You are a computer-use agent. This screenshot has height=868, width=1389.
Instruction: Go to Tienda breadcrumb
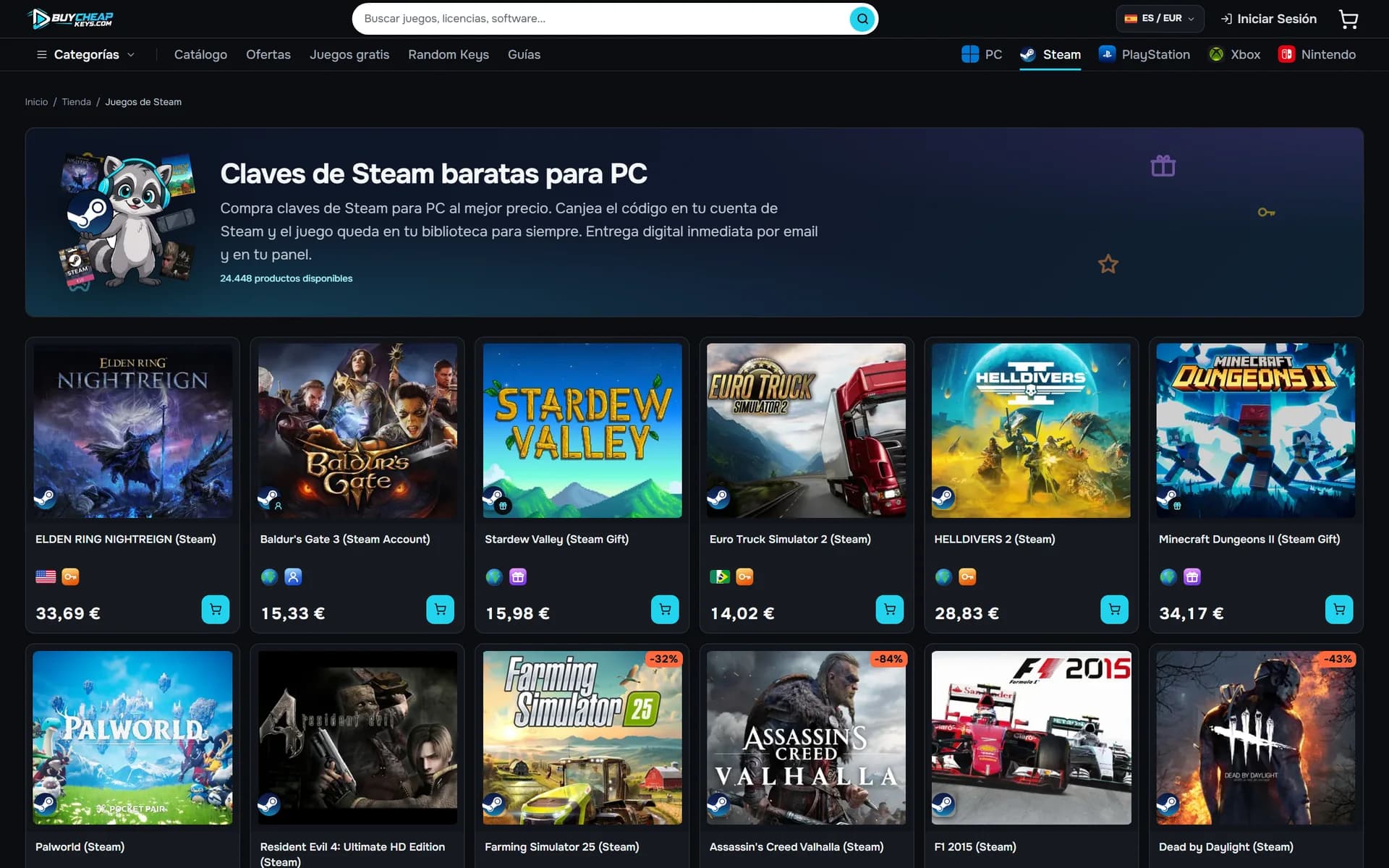[76, 102]
